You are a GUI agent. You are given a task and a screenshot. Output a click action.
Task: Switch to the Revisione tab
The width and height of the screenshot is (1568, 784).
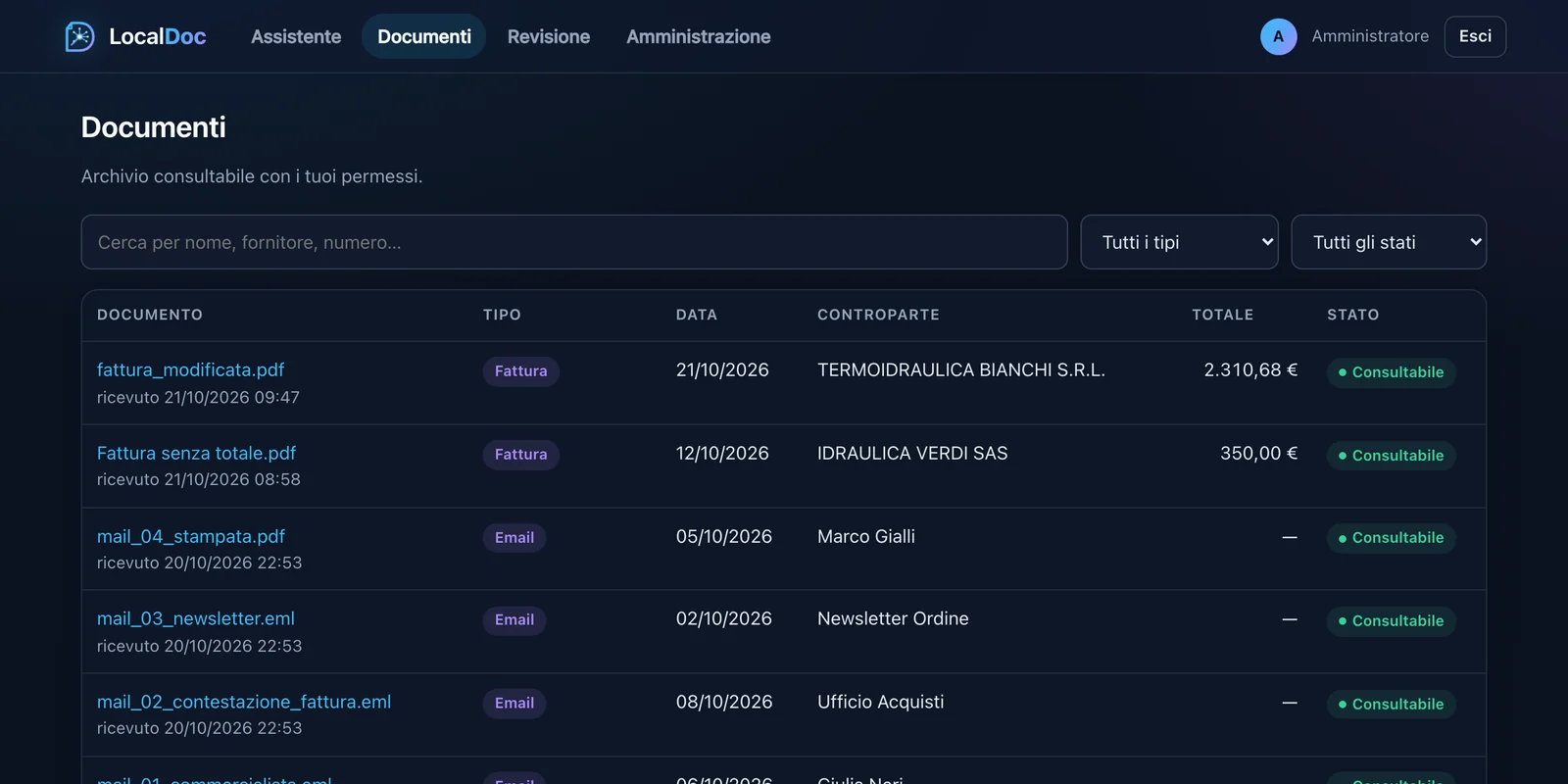point(549,36)
